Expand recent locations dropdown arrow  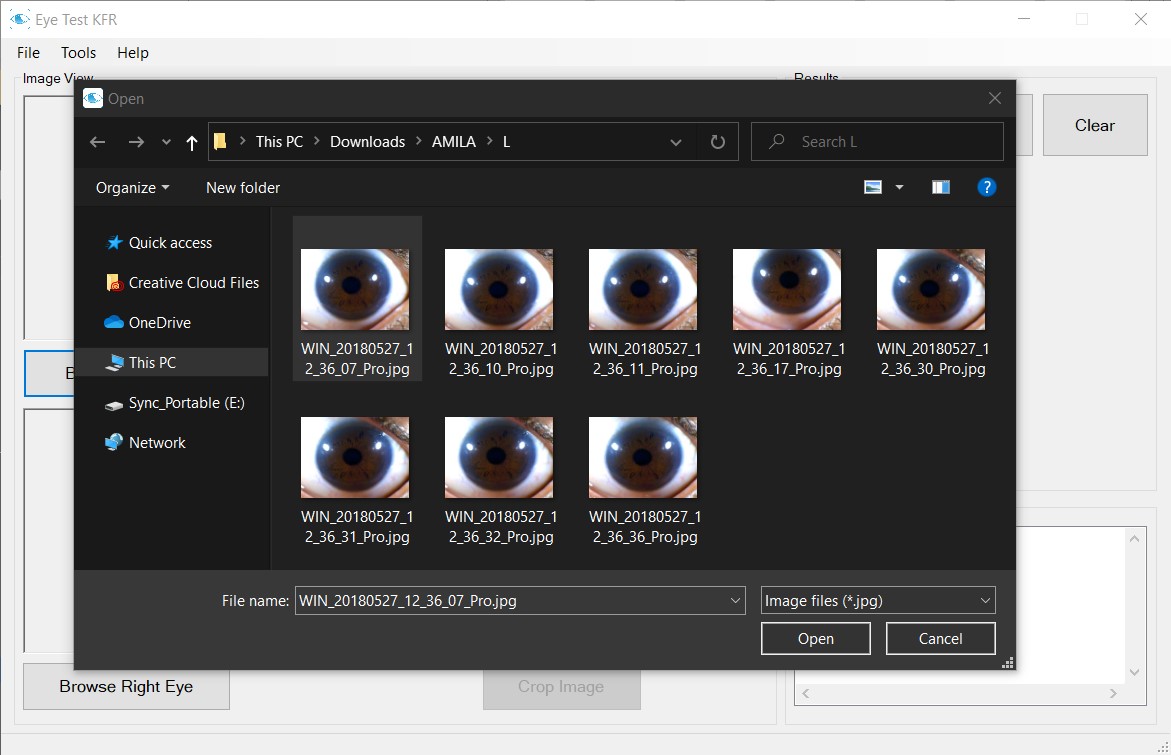[166, 142]
